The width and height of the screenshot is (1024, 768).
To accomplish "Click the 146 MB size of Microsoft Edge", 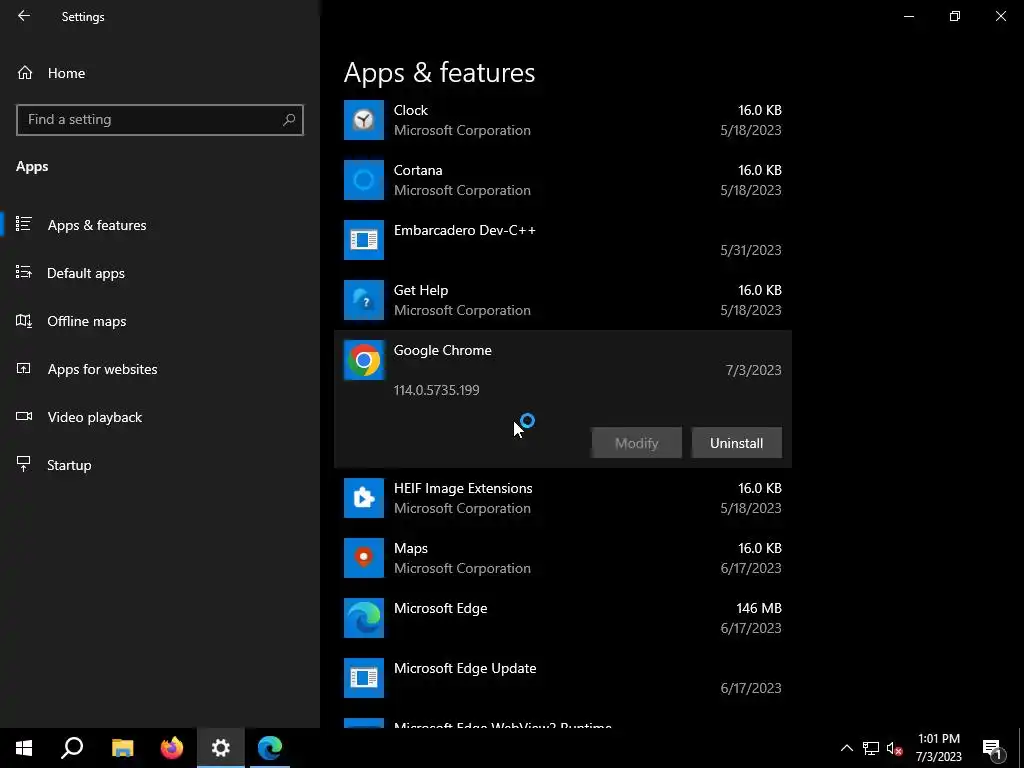I will pos(759,608).
